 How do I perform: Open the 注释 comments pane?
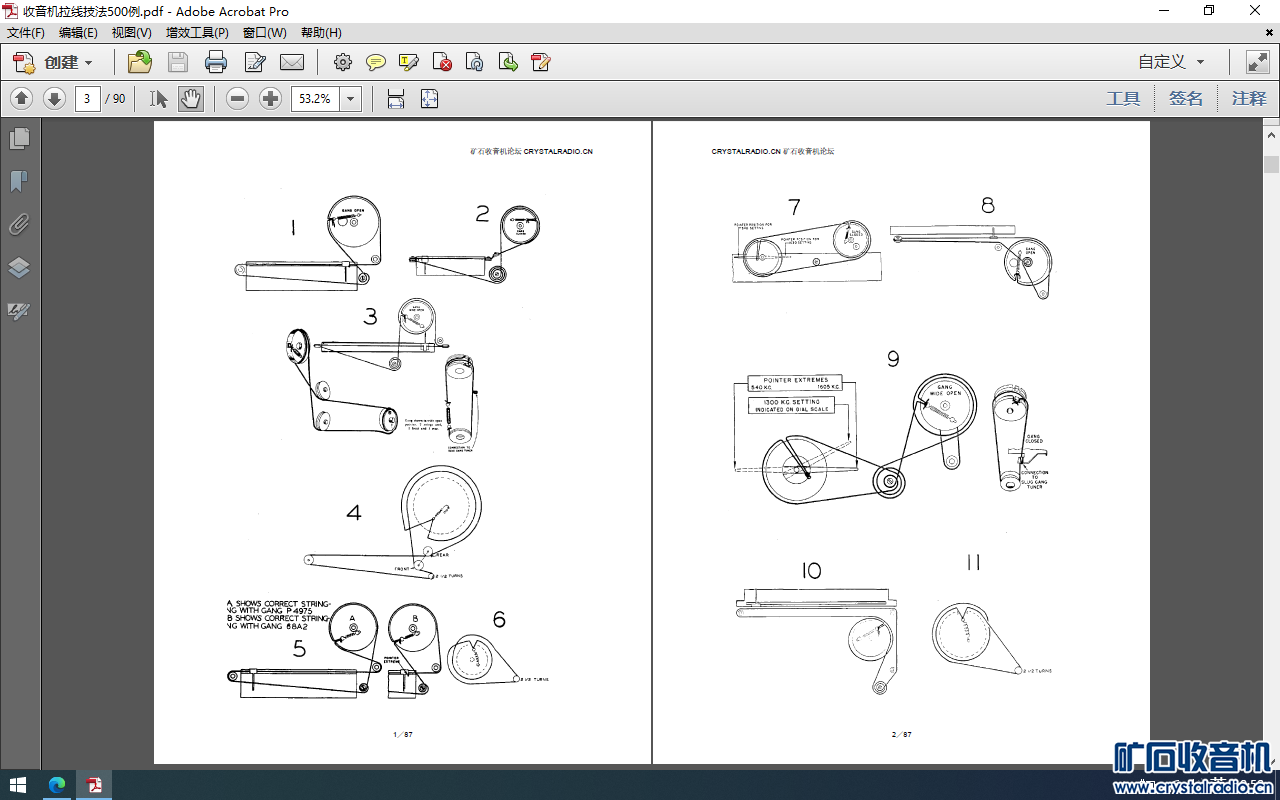coord(1249,99)
